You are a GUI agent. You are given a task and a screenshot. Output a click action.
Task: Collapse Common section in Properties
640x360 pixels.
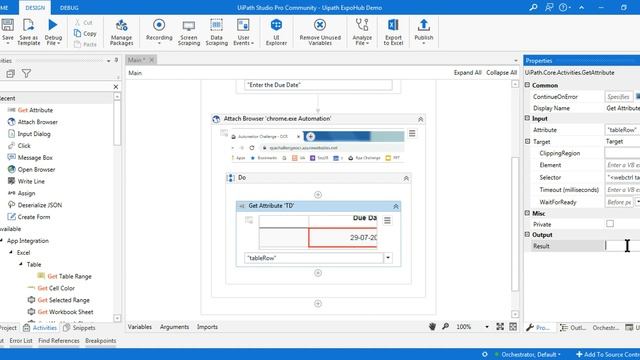pyautogui.click(x=527, y=85)
